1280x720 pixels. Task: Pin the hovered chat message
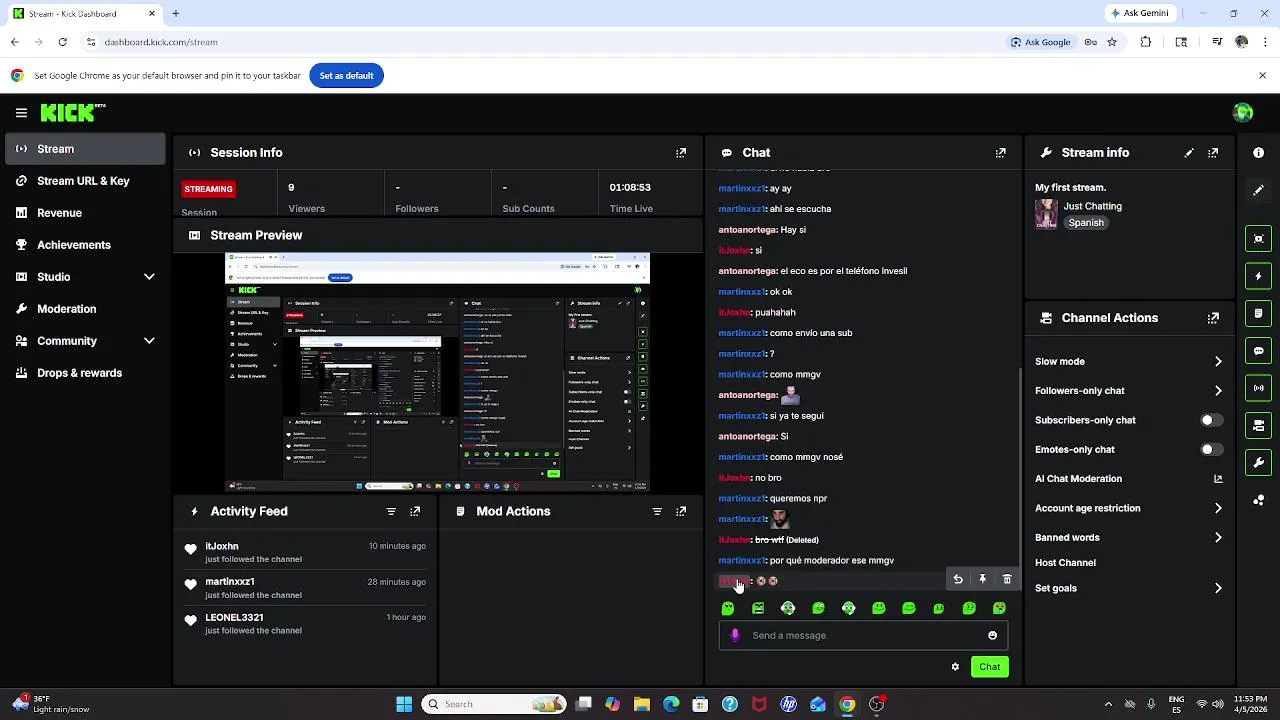982,579
